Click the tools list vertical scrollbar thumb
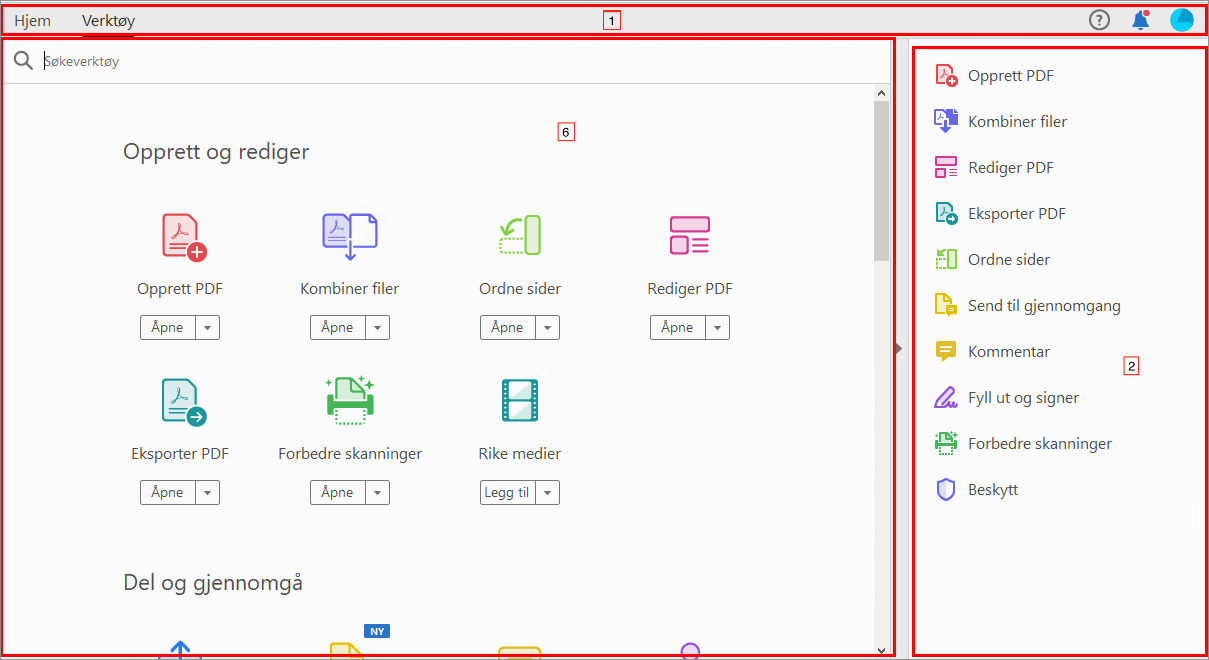The image size is (1209, 660). [x=881, y=181]
